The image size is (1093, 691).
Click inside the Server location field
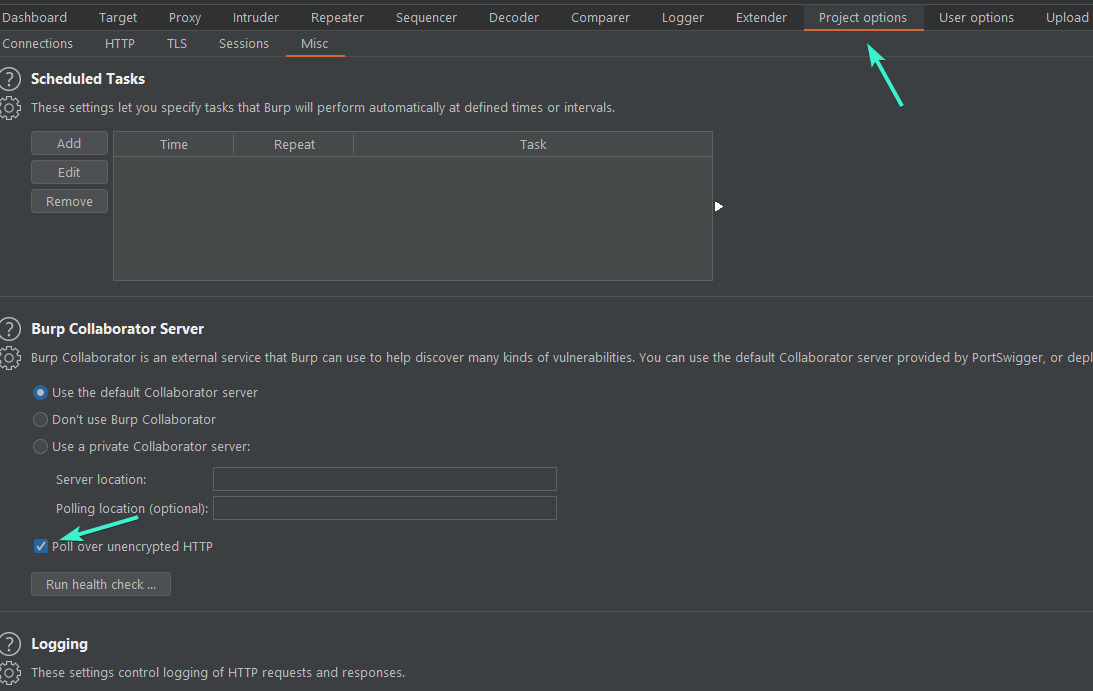(384, 479)
